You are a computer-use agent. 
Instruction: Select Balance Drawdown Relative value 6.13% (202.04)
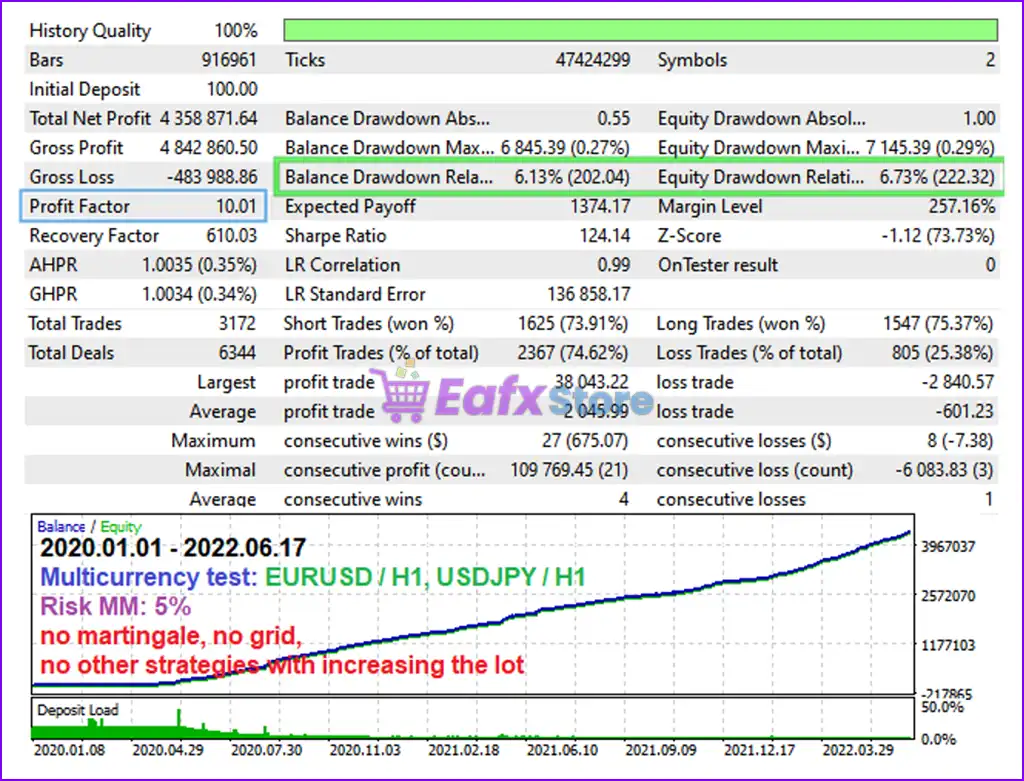point(572,178)
